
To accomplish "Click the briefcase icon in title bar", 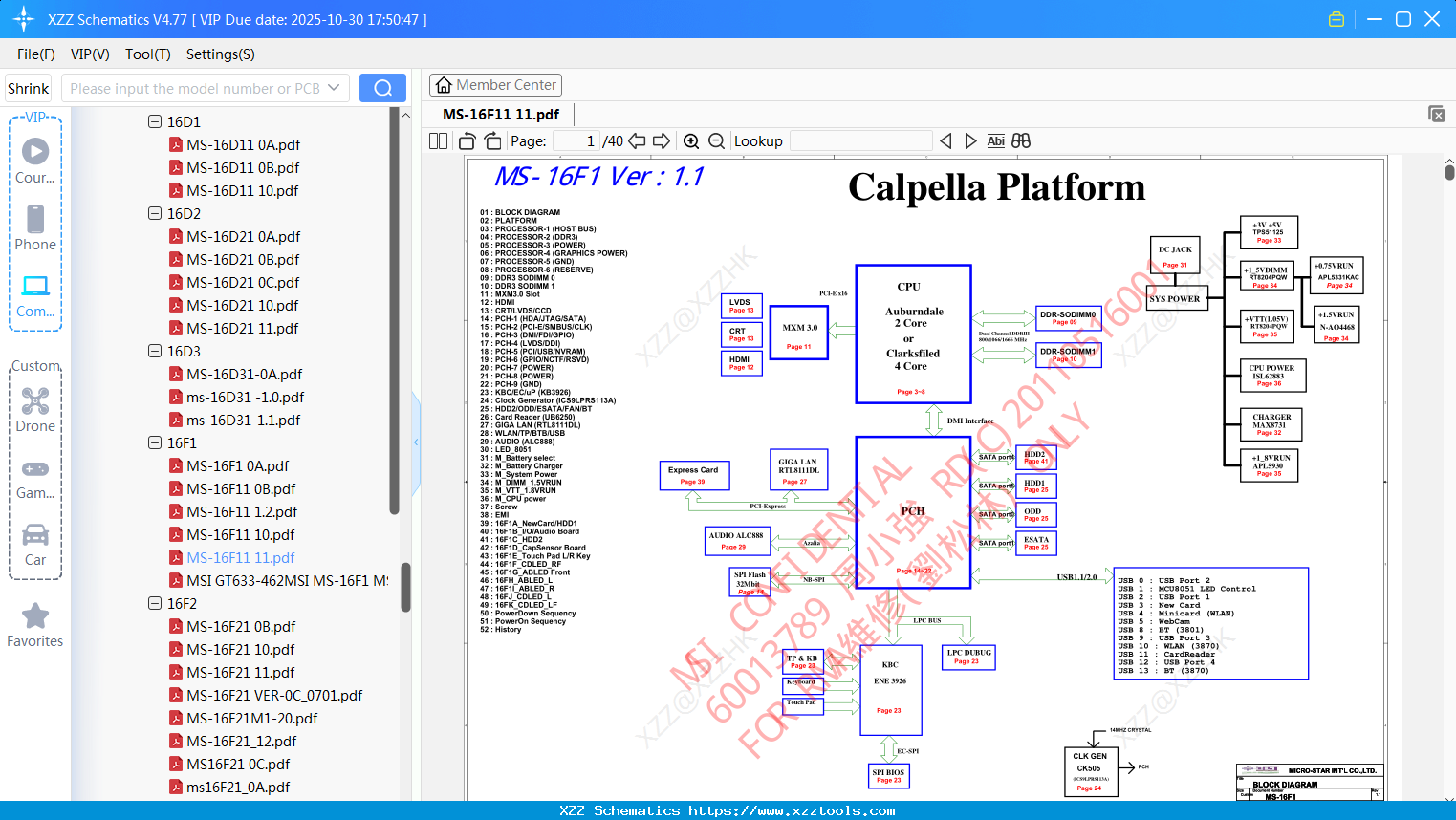I will pyautogui.click(x=1336, y=19).
